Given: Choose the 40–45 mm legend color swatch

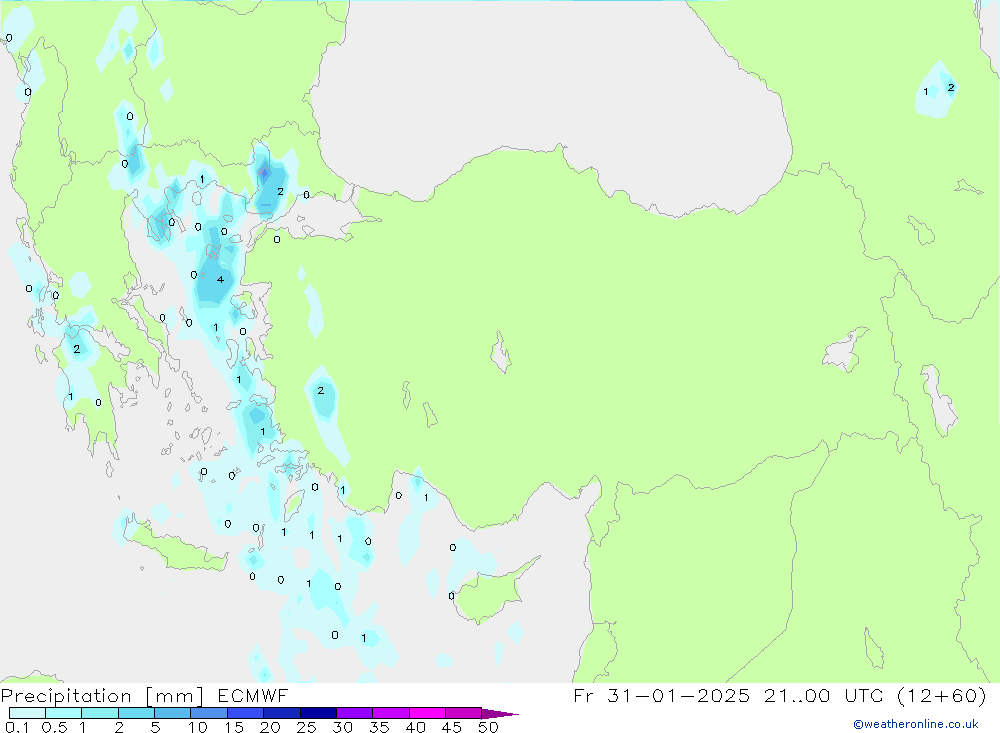Looking at the screenshot, I should click(x=427, y=713).
